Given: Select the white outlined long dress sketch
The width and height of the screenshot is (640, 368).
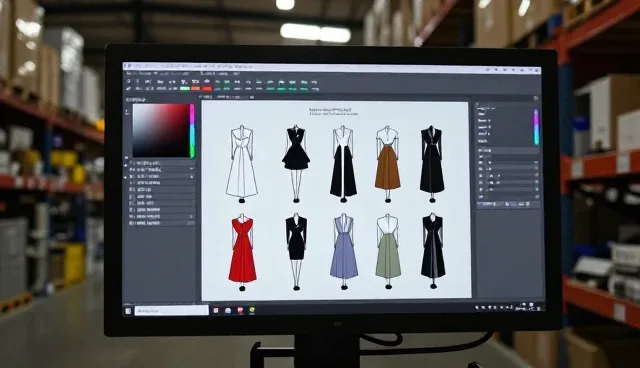Looking at the screenshot, I should 242,164.
